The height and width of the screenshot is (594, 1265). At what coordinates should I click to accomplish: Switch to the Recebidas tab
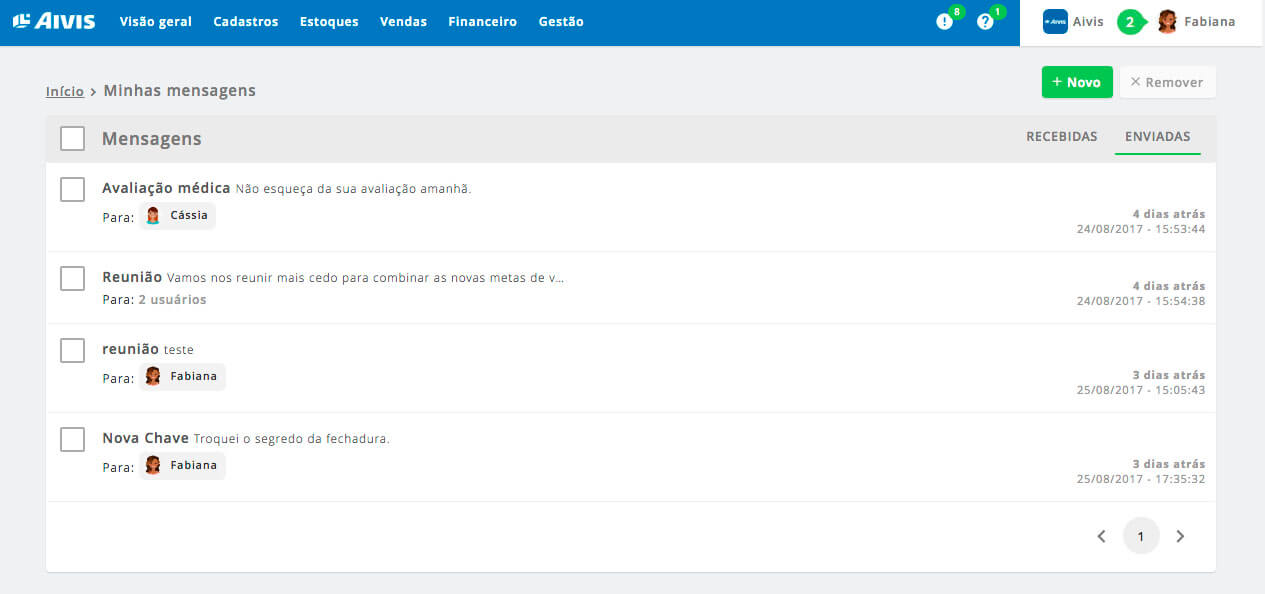point(1062,137)
